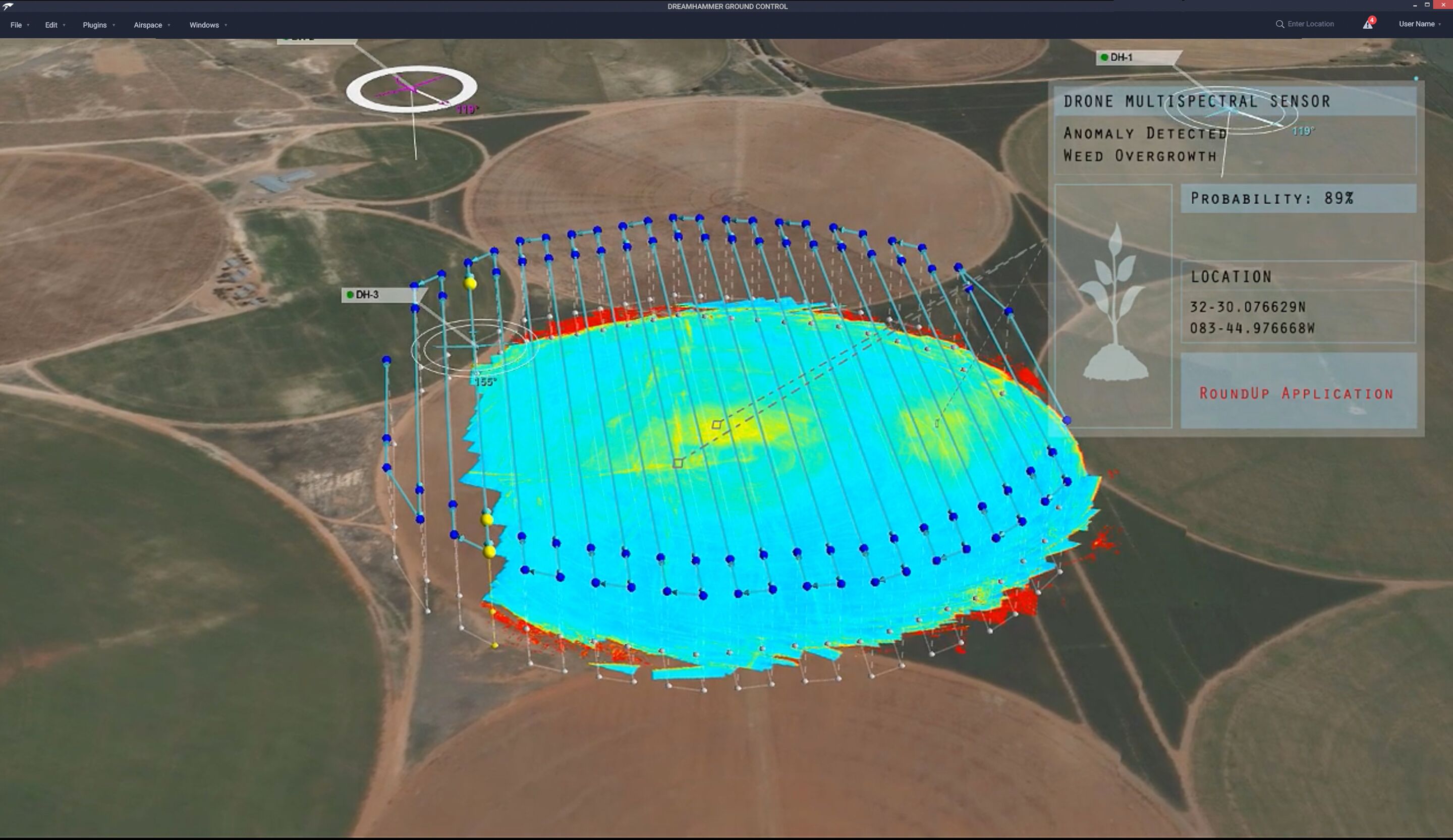1453x840 pixels.
Task: Expand the User Name account dropdown
Action: [x=1420, y=24]
